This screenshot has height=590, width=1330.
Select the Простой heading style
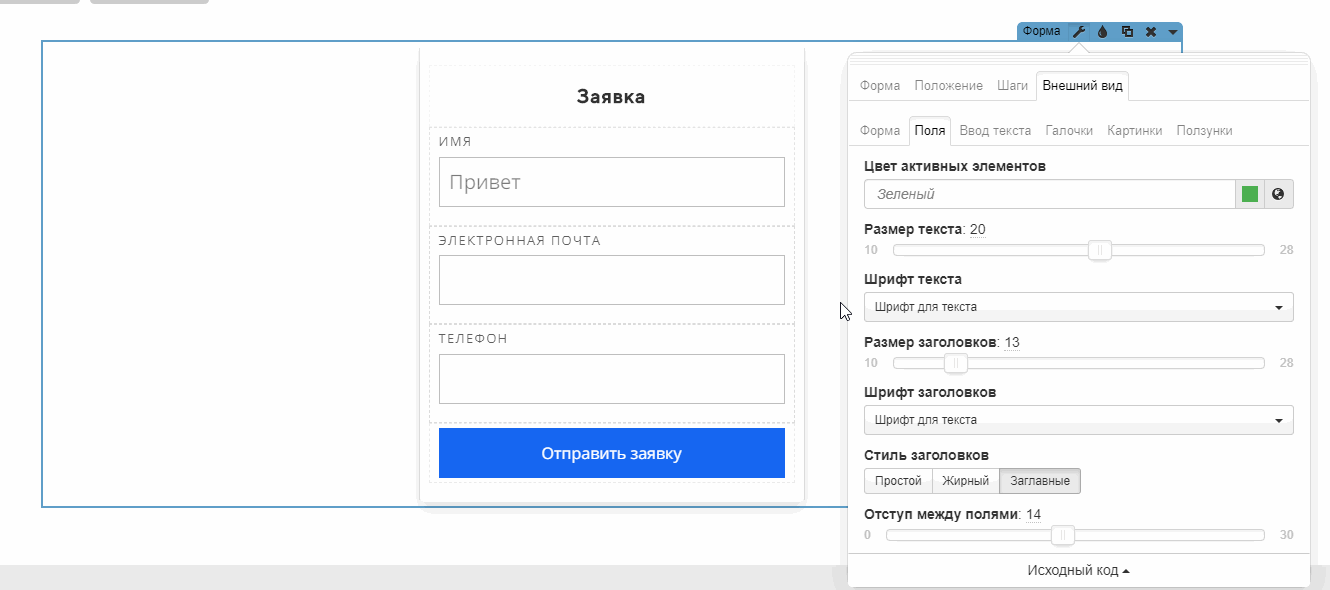click(x=898, y=481)
